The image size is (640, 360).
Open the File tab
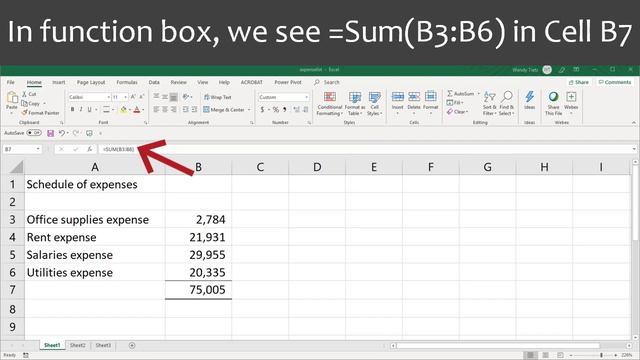11,82
